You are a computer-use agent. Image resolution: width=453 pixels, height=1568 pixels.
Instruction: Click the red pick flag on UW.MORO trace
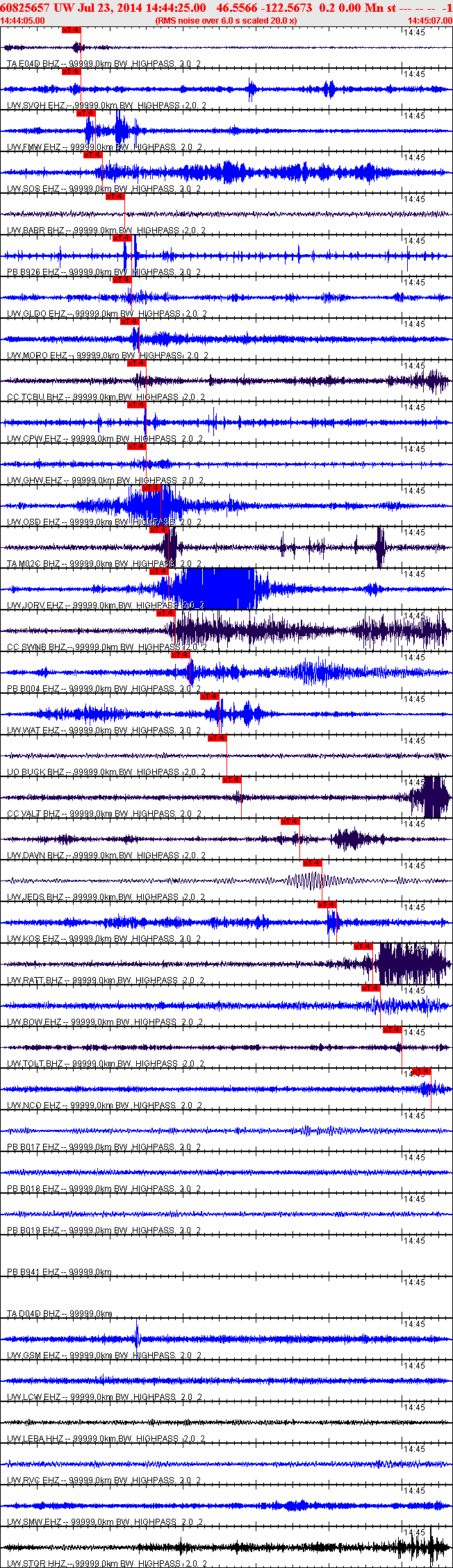tap(130, 322)
